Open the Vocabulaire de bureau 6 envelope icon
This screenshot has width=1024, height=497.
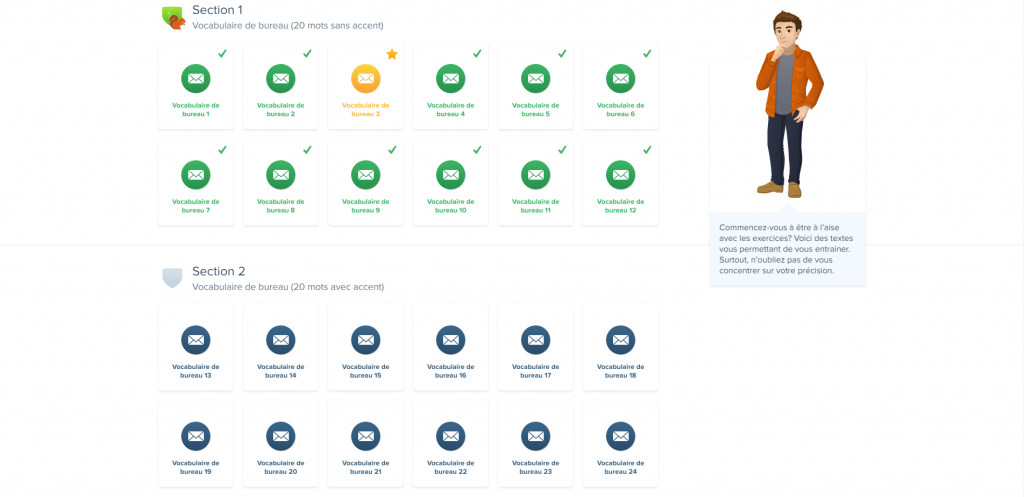[x=620, y=78]
